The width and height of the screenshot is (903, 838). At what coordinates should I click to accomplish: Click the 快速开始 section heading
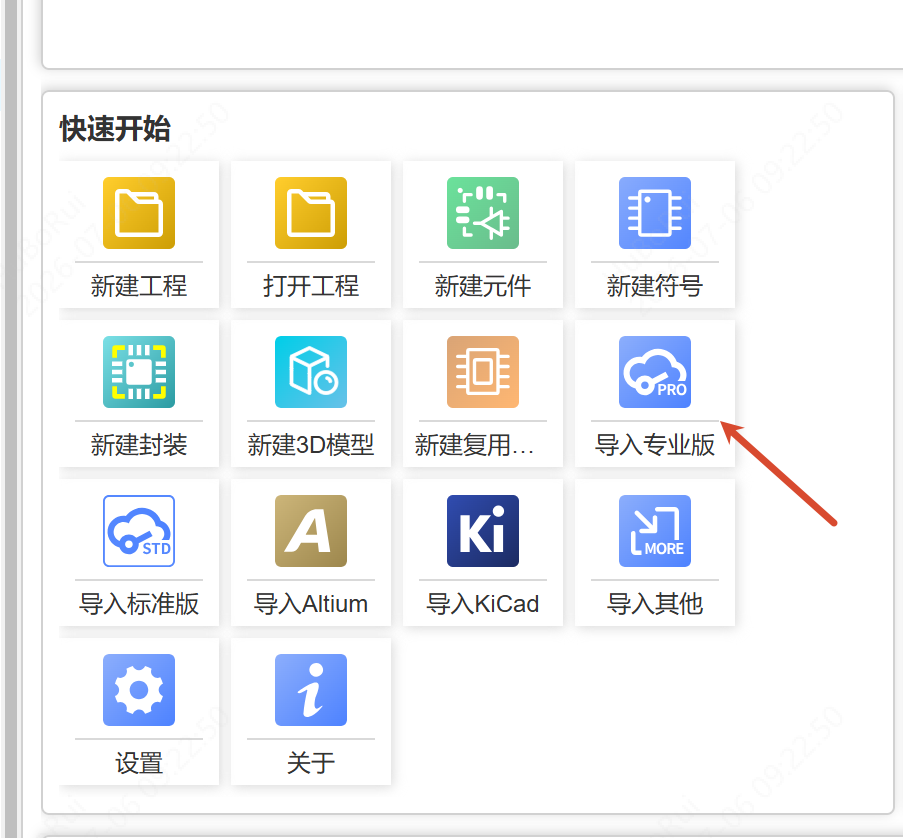115,128
